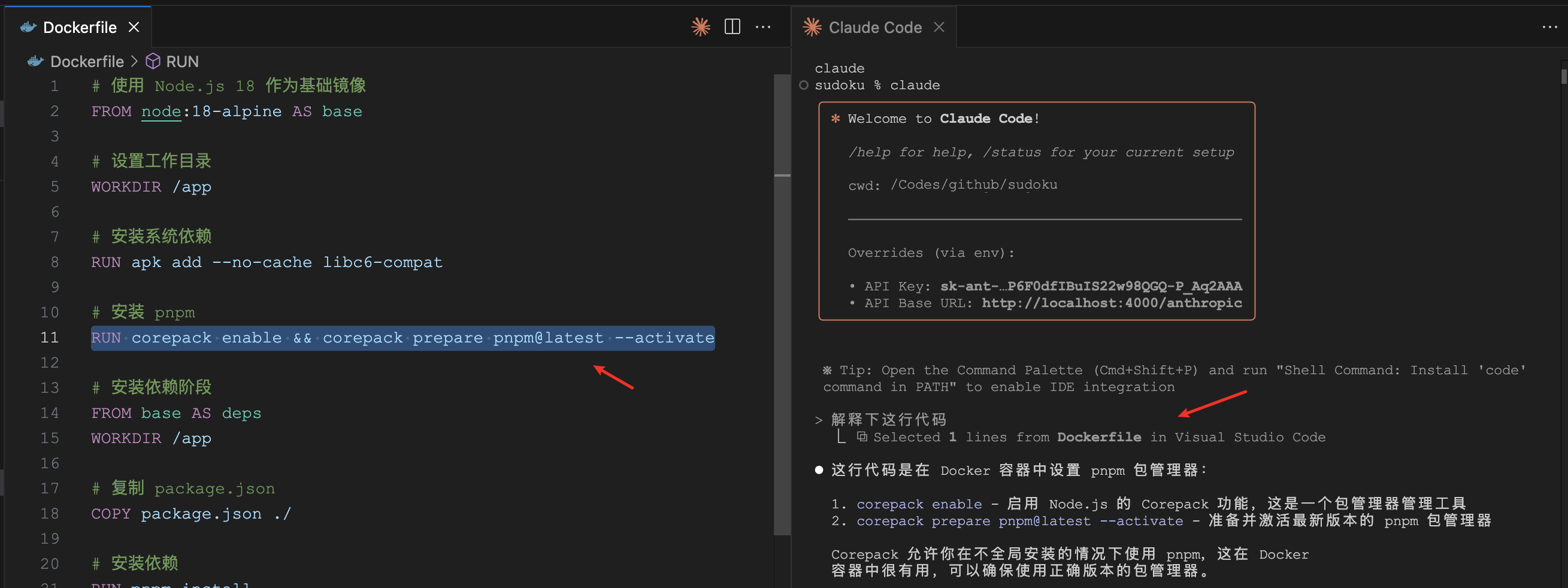Open editor more actions ellipsis menu
Screen dimensions: 1568x588
(x=762, y=27)
